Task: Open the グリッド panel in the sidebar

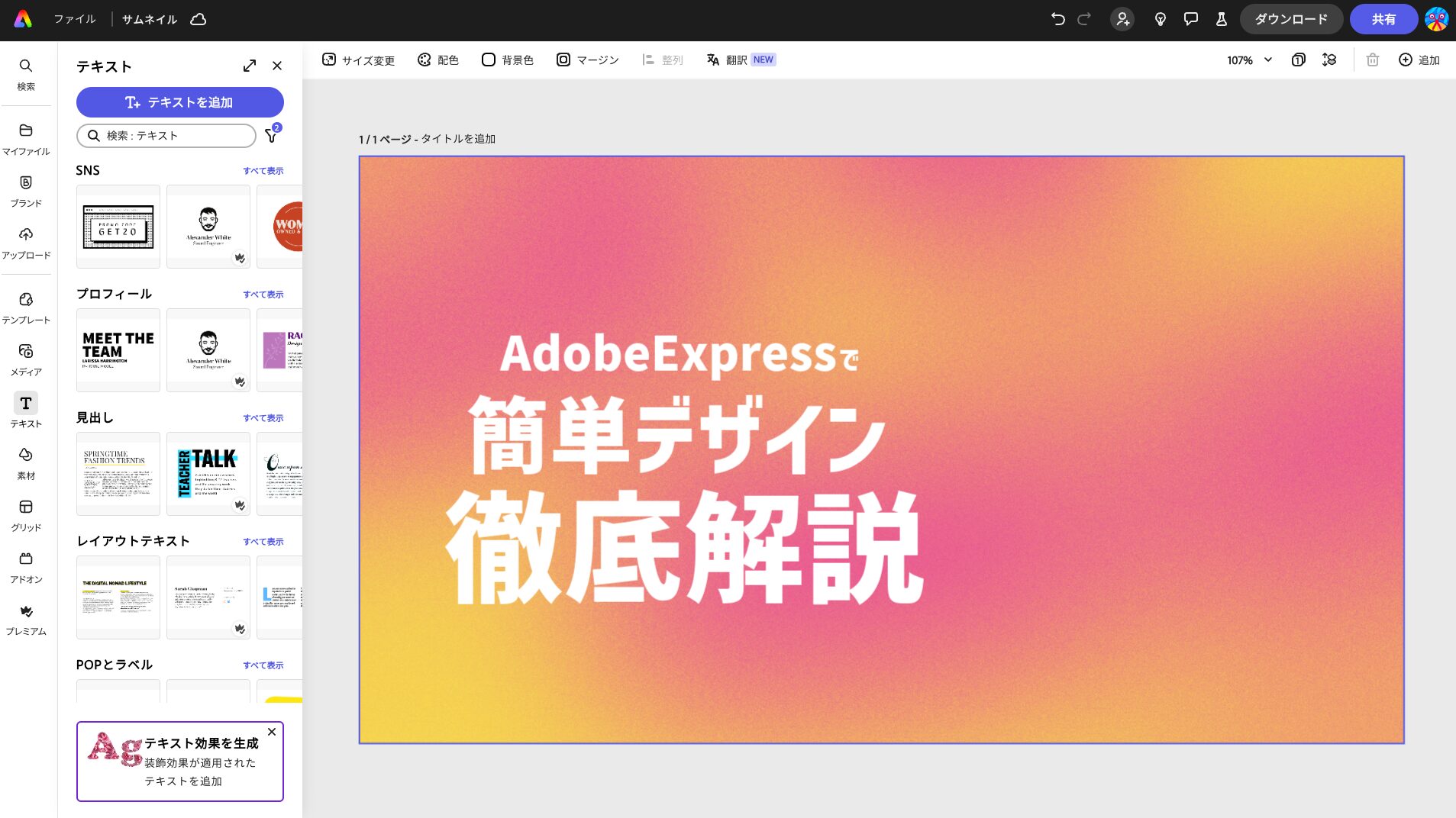Action: tap(26, 514)
